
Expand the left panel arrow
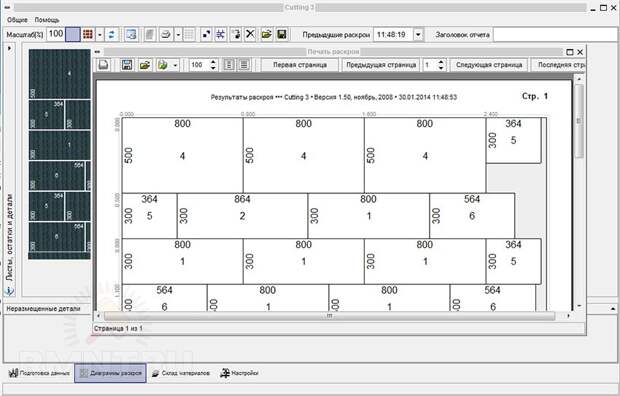click(x=9, y=48)
